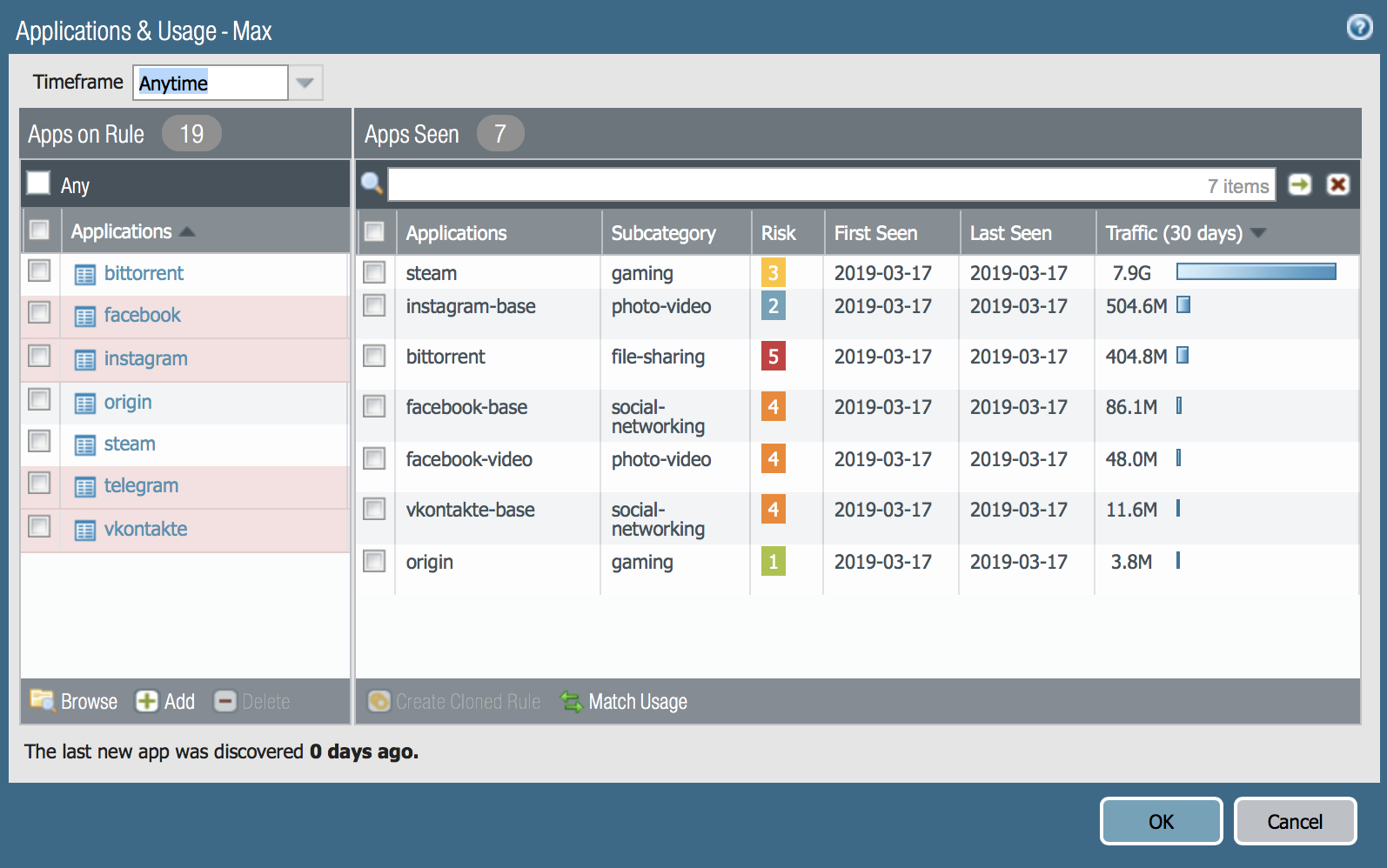Click the bittorrent application list icon
The image size is (1387, 868).
click(85, 275)
